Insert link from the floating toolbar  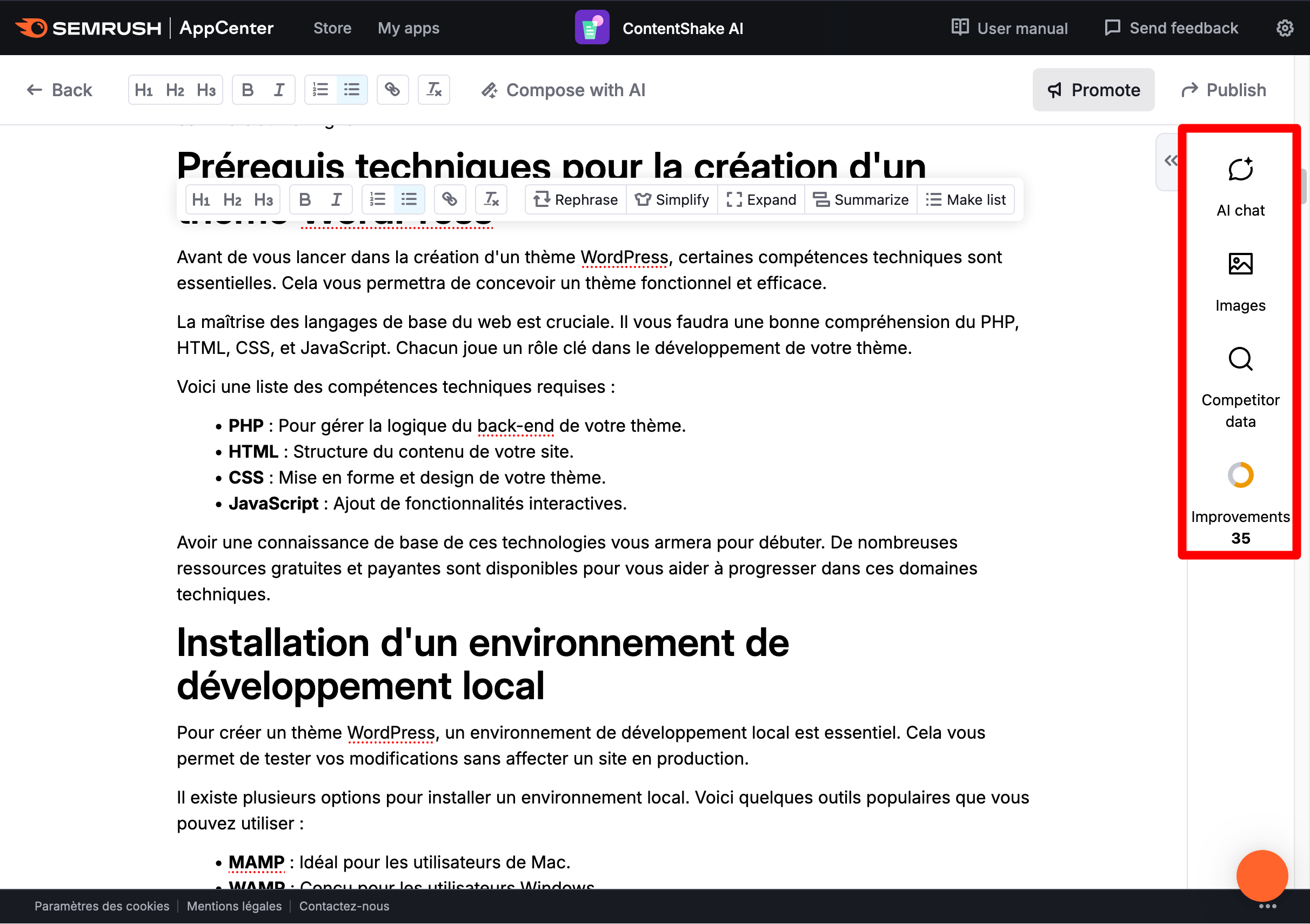point(450,199)
